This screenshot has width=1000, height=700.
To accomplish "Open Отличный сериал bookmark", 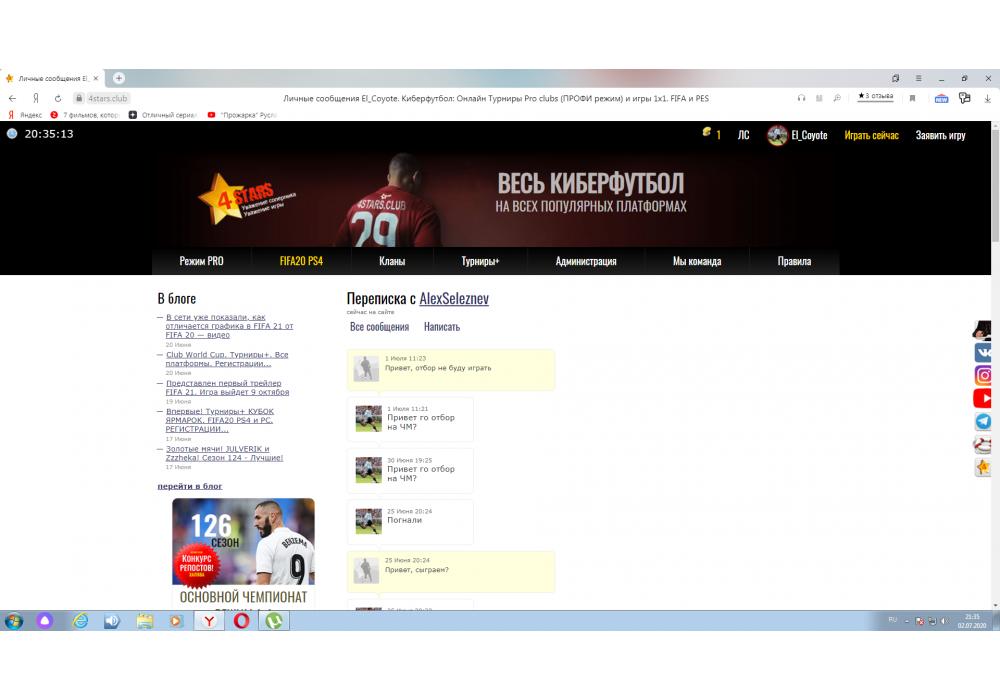I will click(x=163, y=115).
